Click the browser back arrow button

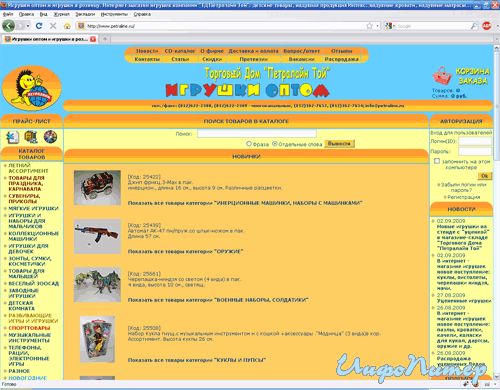tap(8, 26)
